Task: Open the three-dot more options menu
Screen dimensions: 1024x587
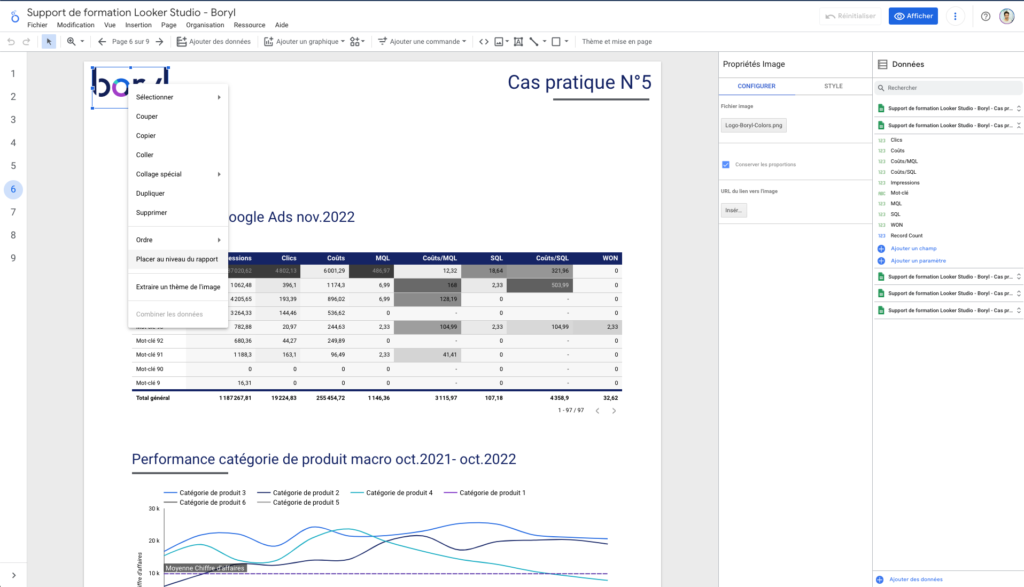Action: click(955, 16)
